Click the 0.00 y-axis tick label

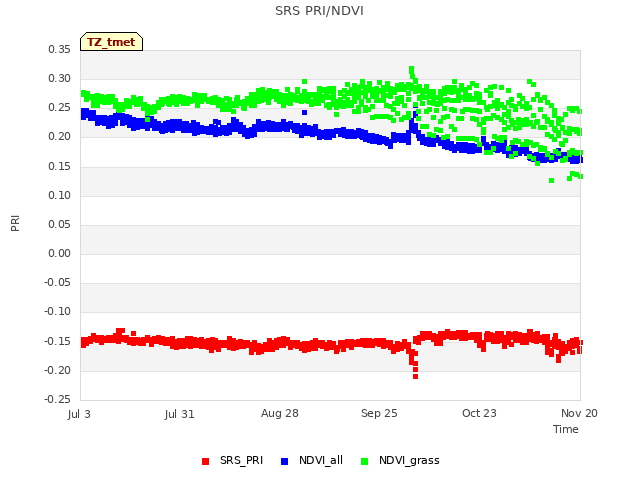[x=59, y=253]
